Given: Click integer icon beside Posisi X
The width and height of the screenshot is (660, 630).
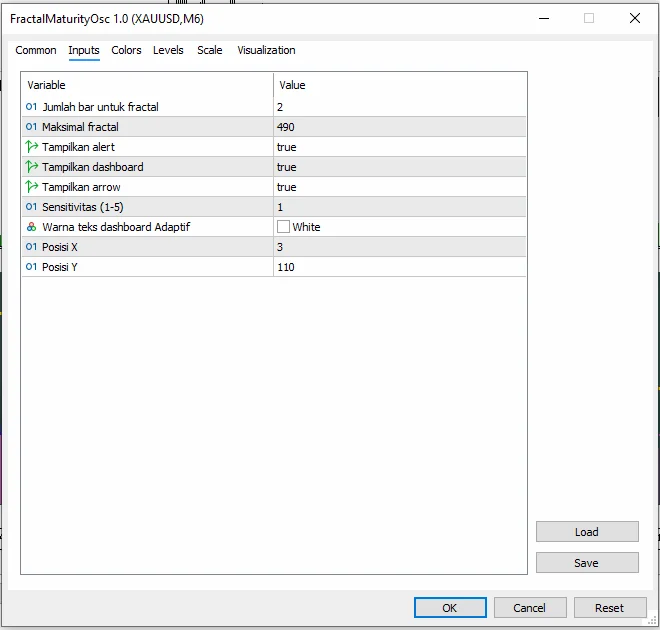Looking at the screenshot, I should coord(32,247).
